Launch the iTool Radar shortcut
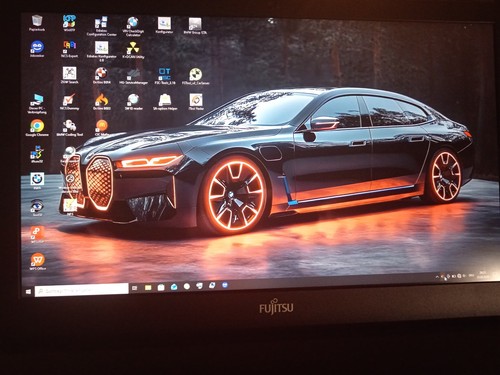 [196, 102]
